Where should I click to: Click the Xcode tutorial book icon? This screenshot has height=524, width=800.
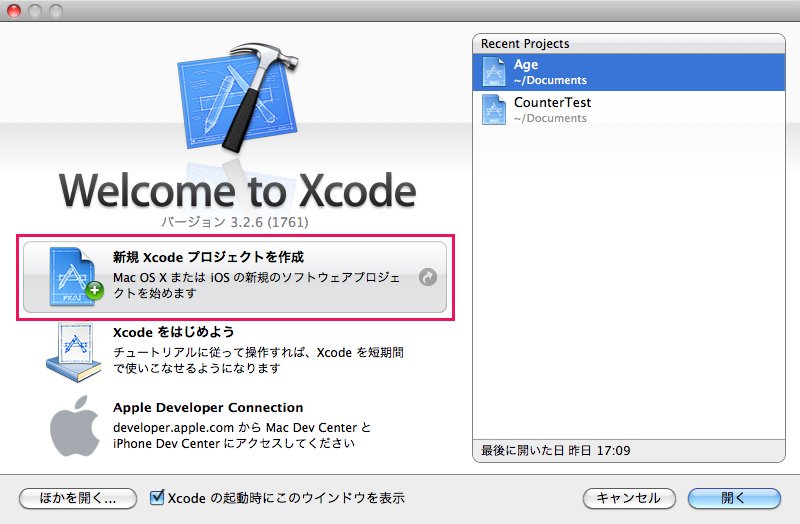(x=74, y=352)
